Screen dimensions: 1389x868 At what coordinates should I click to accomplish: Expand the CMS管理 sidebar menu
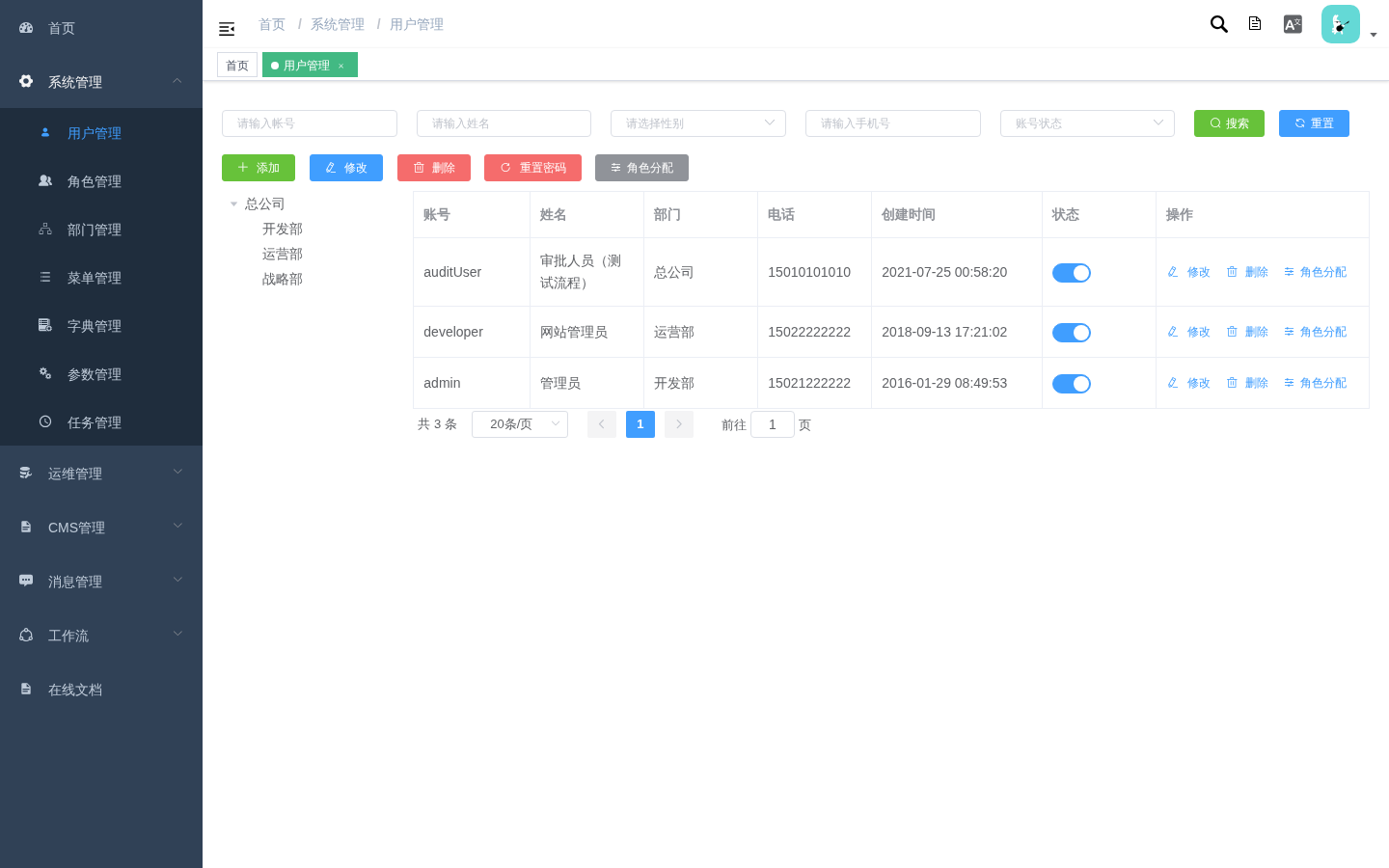101,528
